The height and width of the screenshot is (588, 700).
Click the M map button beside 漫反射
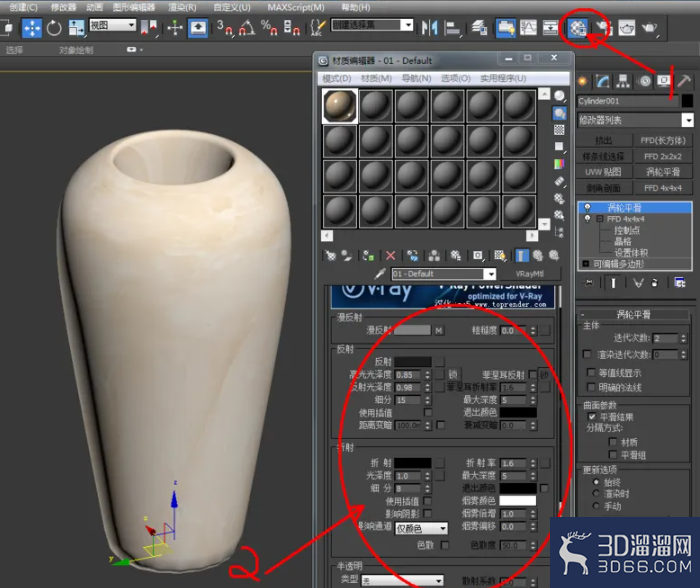click(x=439, y=330)
